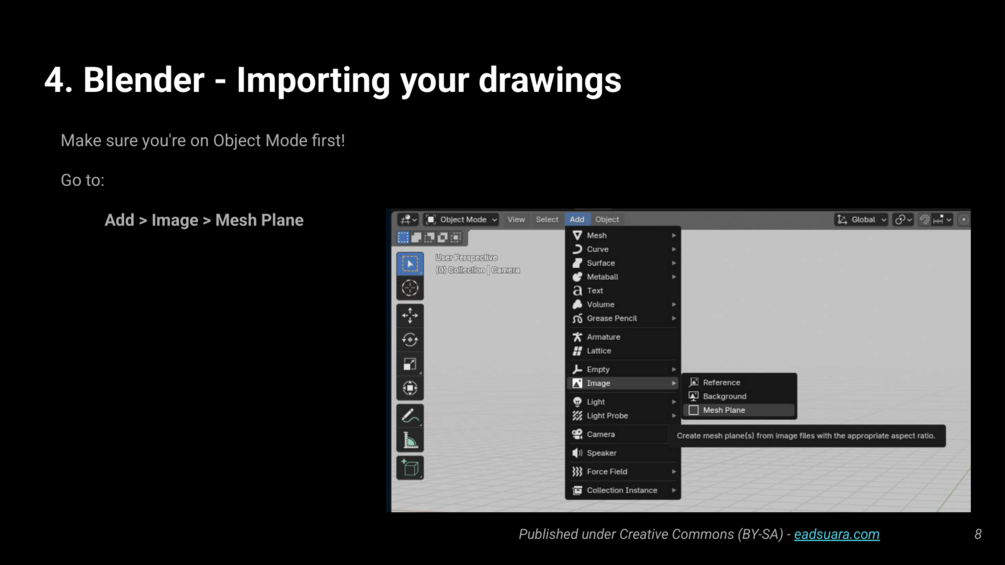Screen dimensions: 1005x565
Task: Choose subtract selection mode icon
Action: (429, 238)
